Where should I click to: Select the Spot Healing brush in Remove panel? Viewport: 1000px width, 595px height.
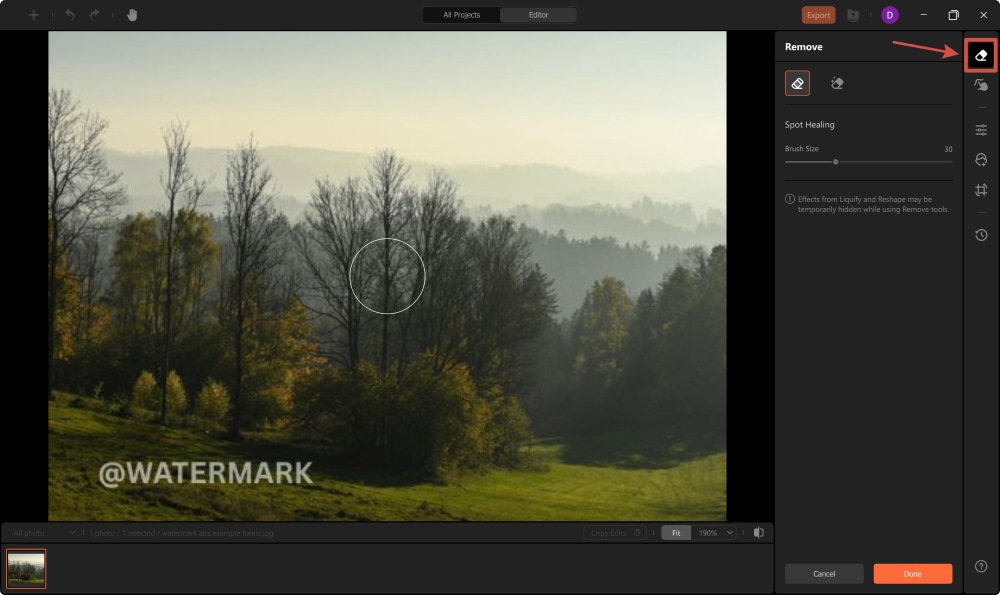(797, 83)
